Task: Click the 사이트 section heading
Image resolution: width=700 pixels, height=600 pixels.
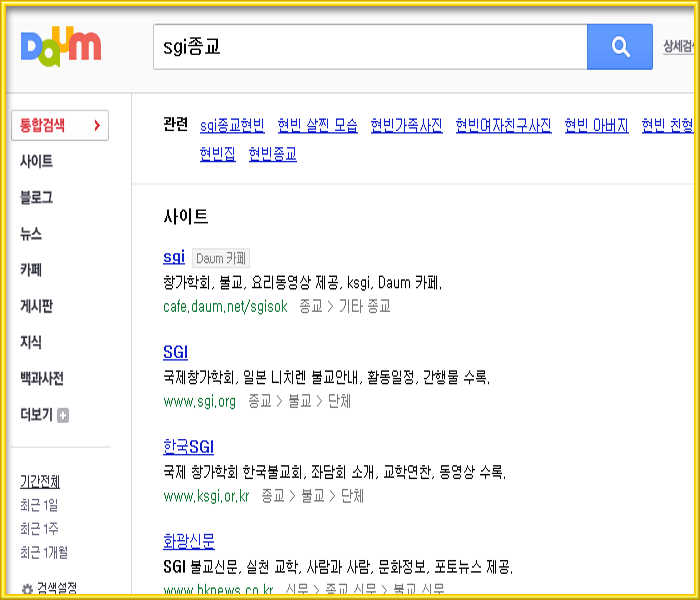Action: (186, 217)
